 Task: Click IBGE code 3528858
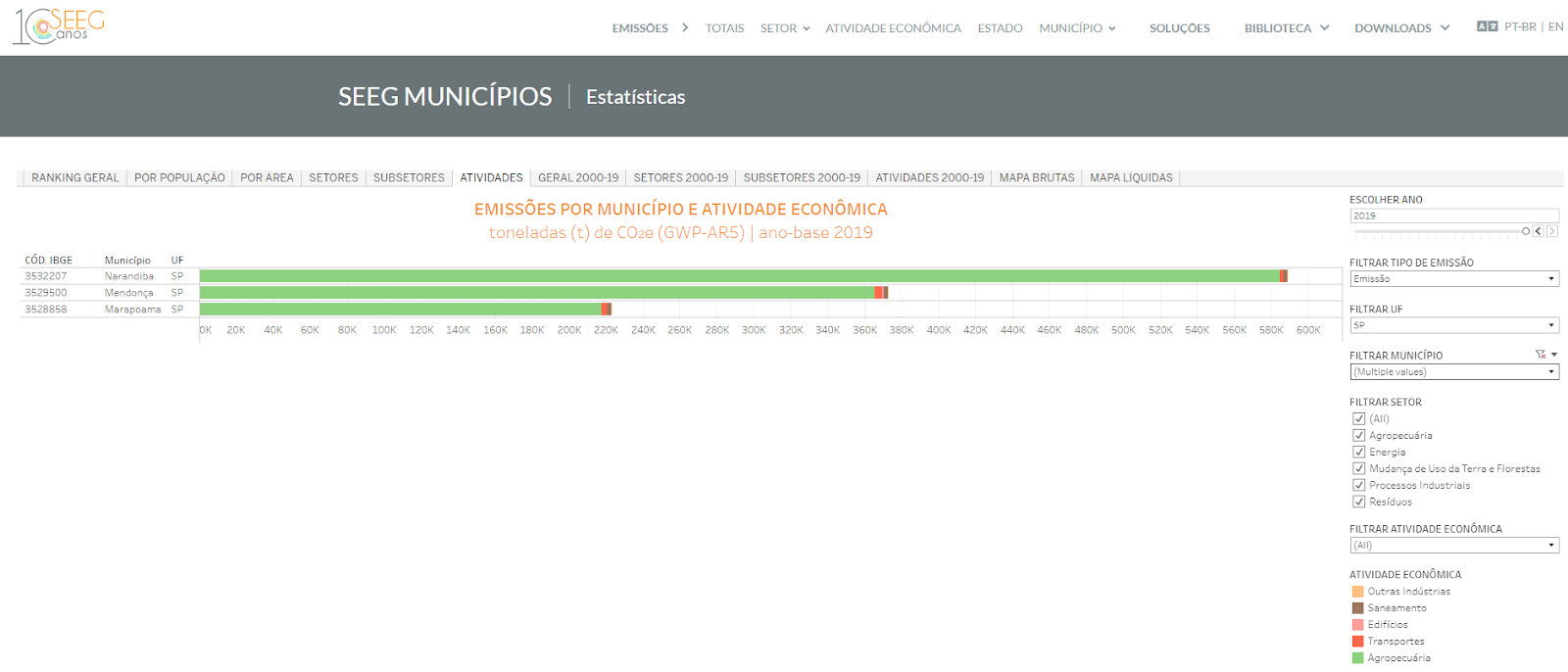(x=46, y=310)
